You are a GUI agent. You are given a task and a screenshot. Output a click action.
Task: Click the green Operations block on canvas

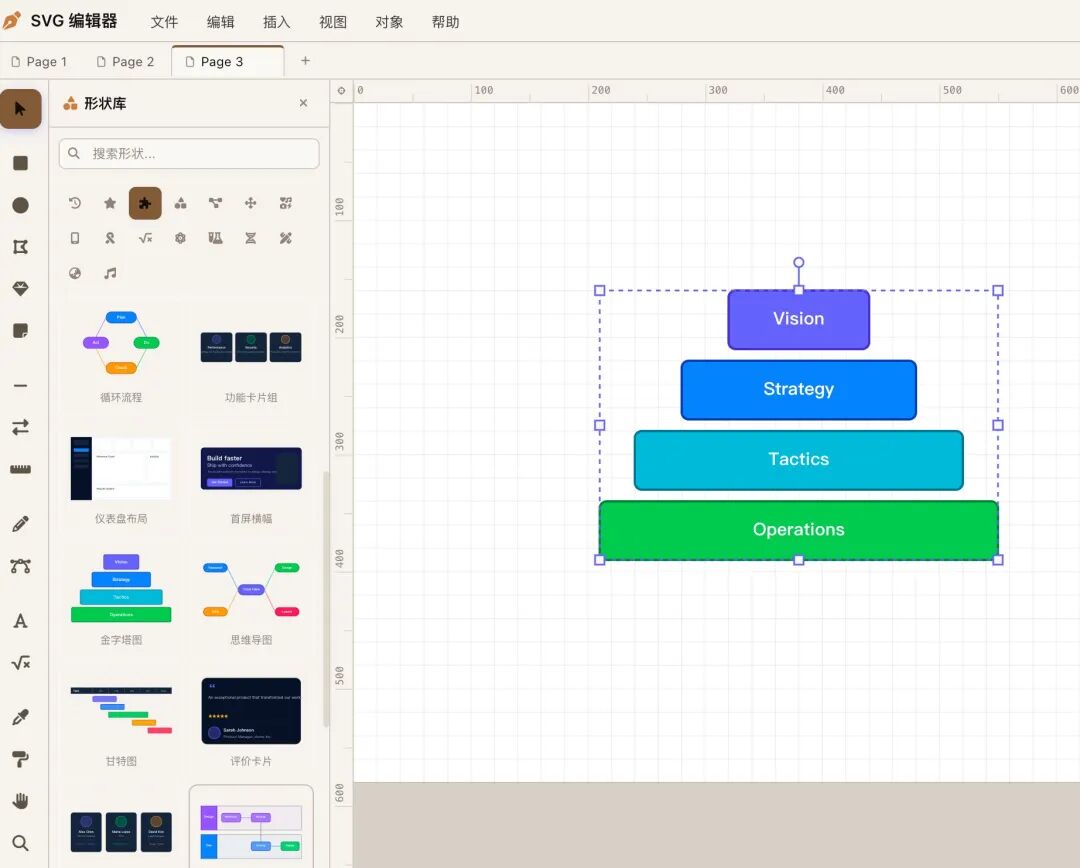coord(798,530)
